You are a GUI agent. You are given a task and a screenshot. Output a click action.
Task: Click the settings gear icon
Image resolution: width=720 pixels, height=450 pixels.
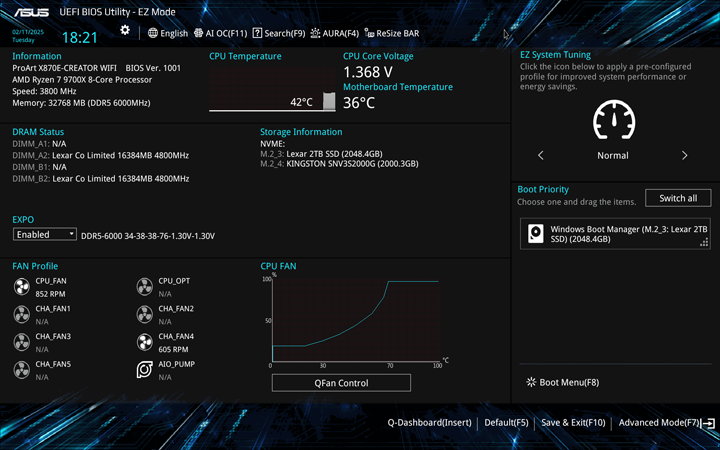[x=125, y=31]
